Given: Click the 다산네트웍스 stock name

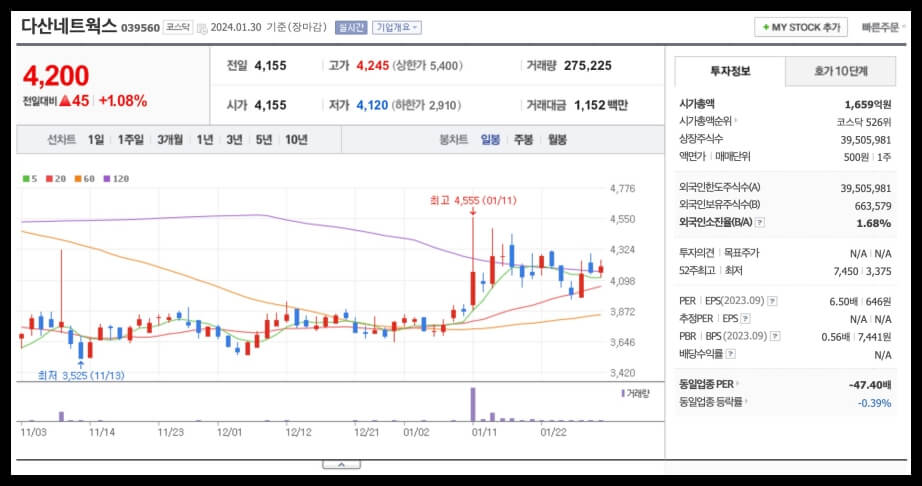Looking at the screenshot, I should [69, 26].
